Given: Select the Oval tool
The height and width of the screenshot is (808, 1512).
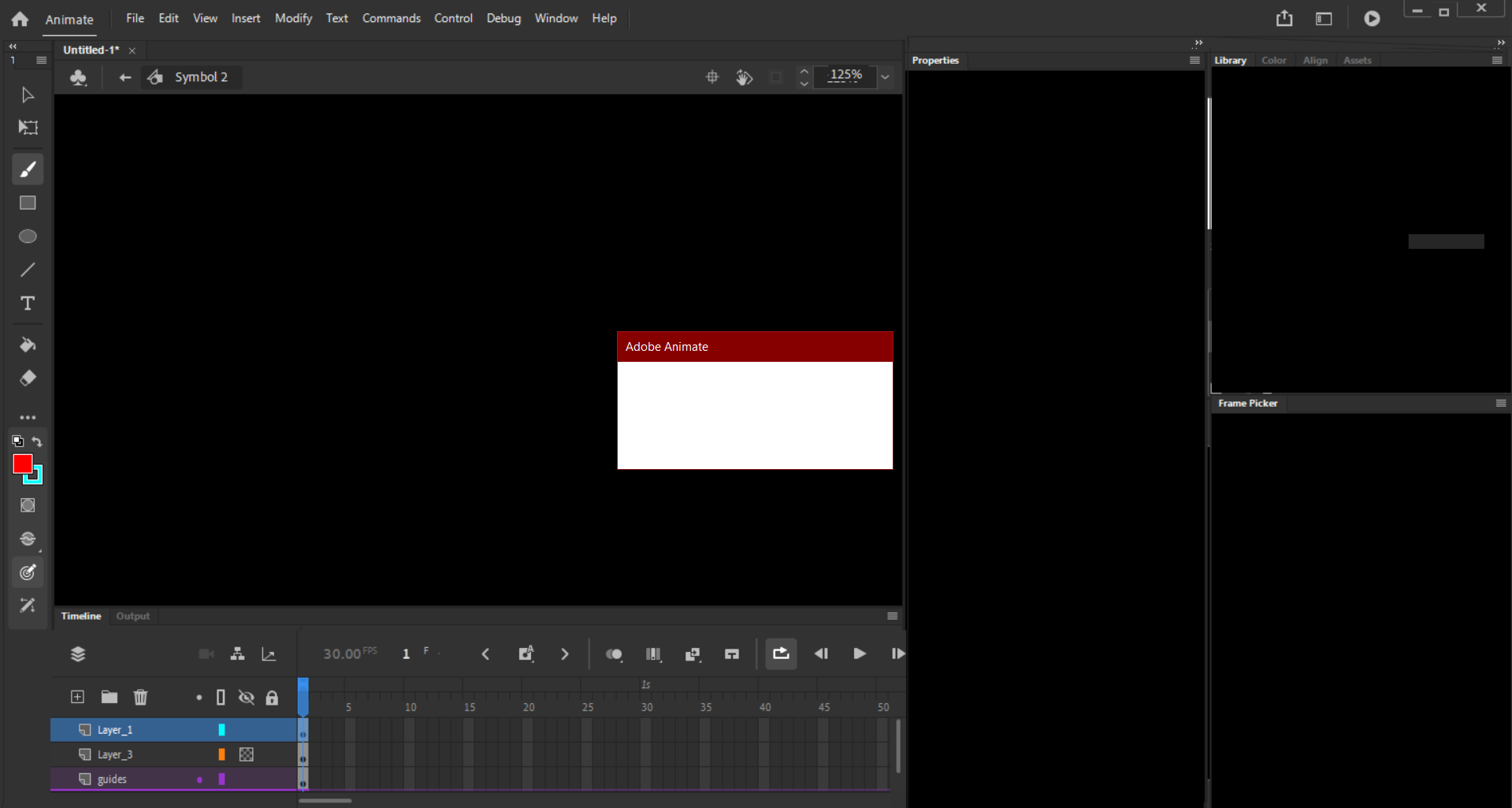Looking at the screenshot, I should click(x=28, y=236).
